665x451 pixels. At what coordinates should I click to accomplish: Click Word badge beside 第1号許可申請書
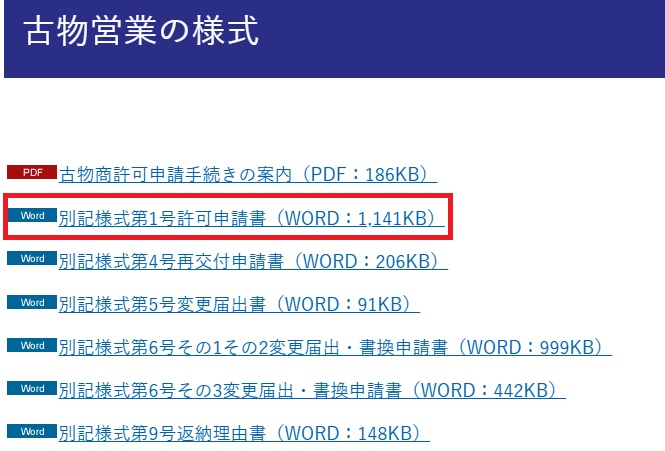[32, 215]
